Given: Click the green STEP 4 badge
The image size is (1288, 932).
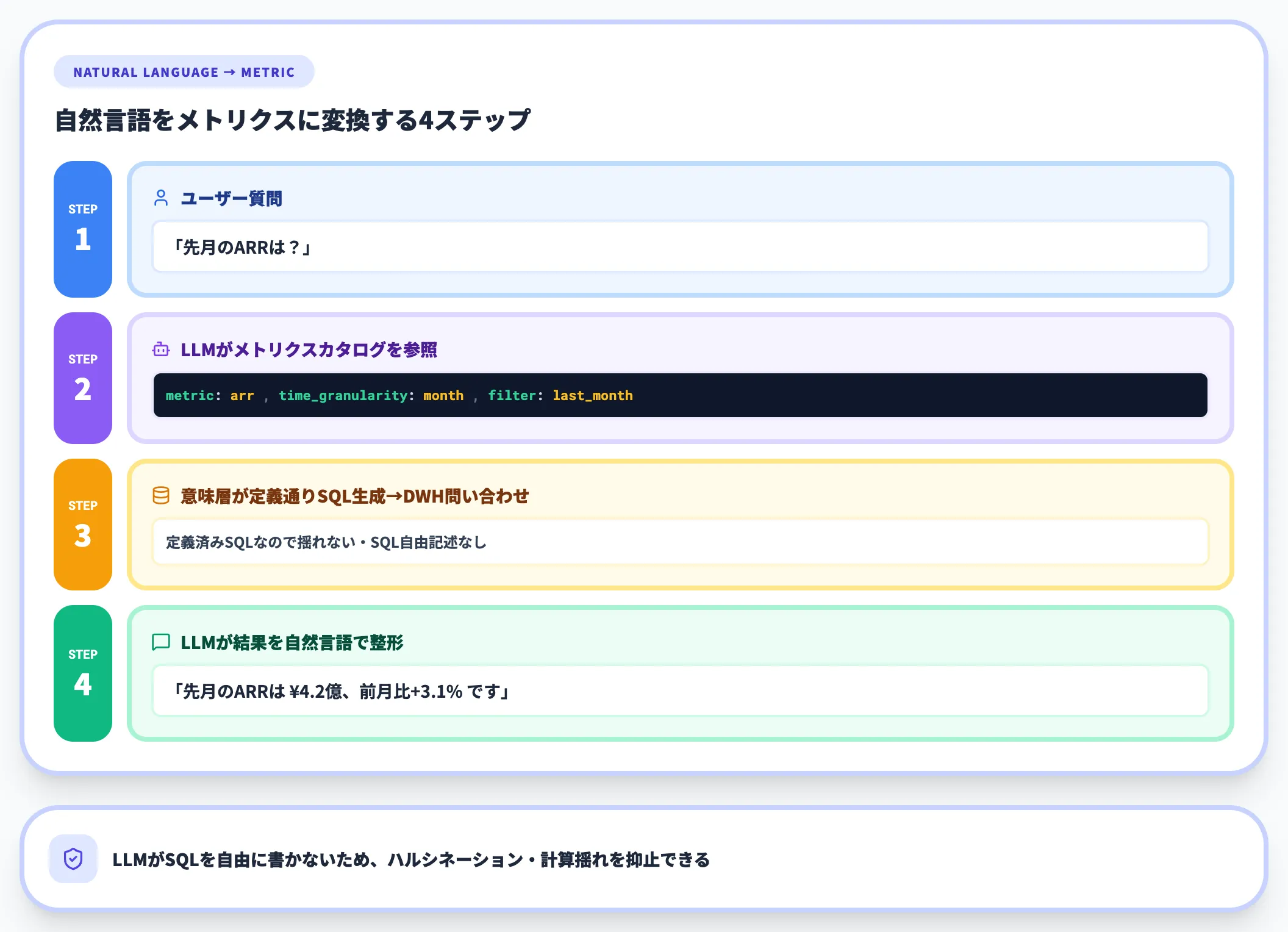Looking at the screenshot, I should click(x=83, y=673).
